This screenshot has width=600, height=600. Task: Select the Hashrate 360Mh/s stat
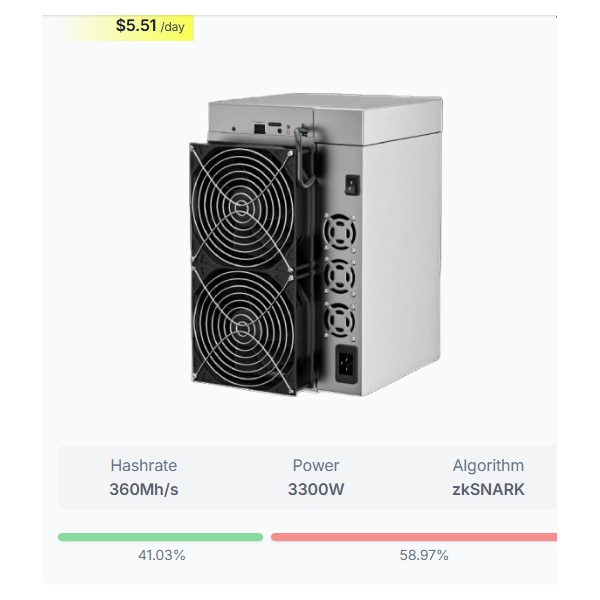[144, 477]
